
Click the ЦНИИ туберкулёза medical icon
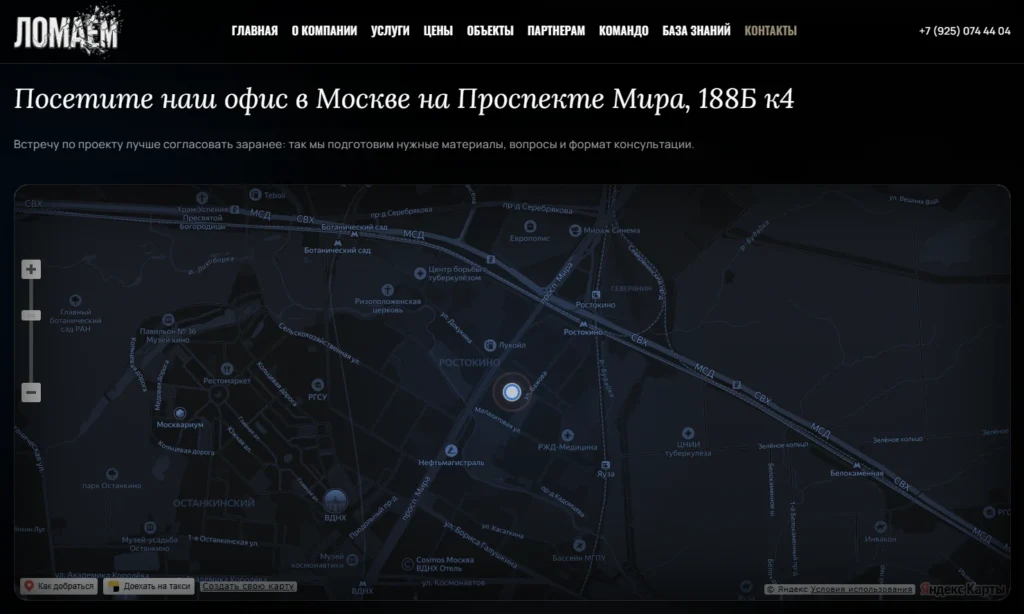coord(688,433)
